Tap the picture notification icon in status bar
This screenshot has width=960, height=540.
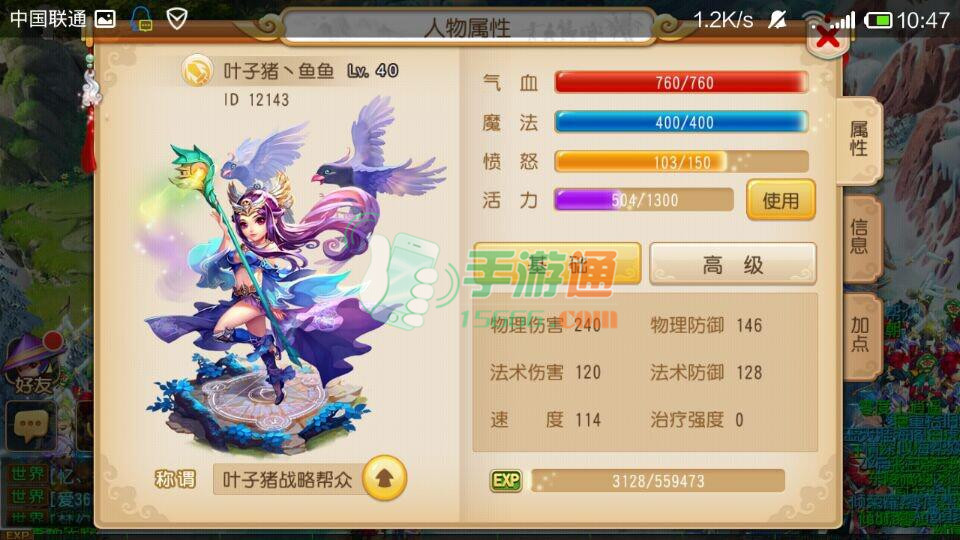coord(105,20)
